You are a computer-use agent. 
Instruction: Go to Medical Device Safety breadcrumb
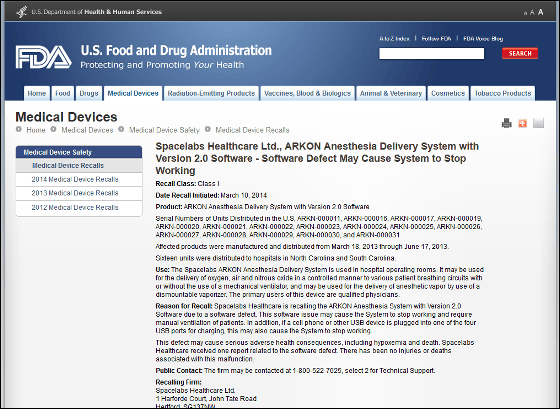coord(164,130)
